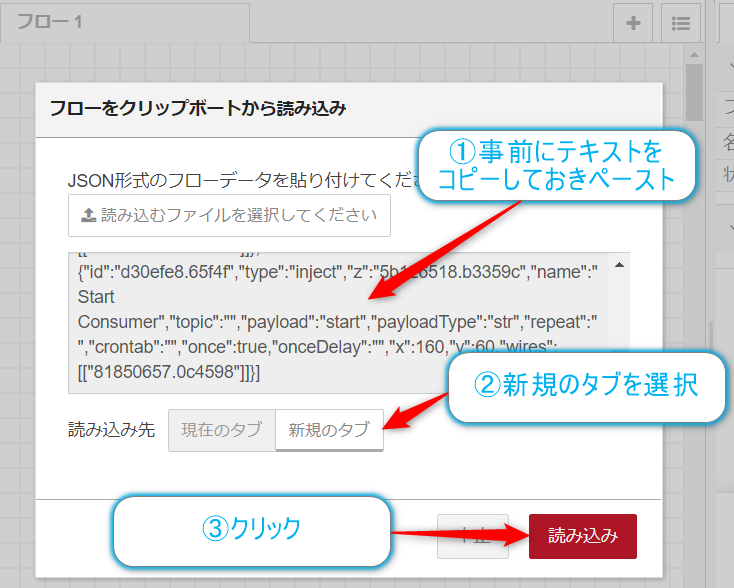This screenshot has height=588, width=734.
Task: Click the red 読み込み import button
Action: (582, 536)
